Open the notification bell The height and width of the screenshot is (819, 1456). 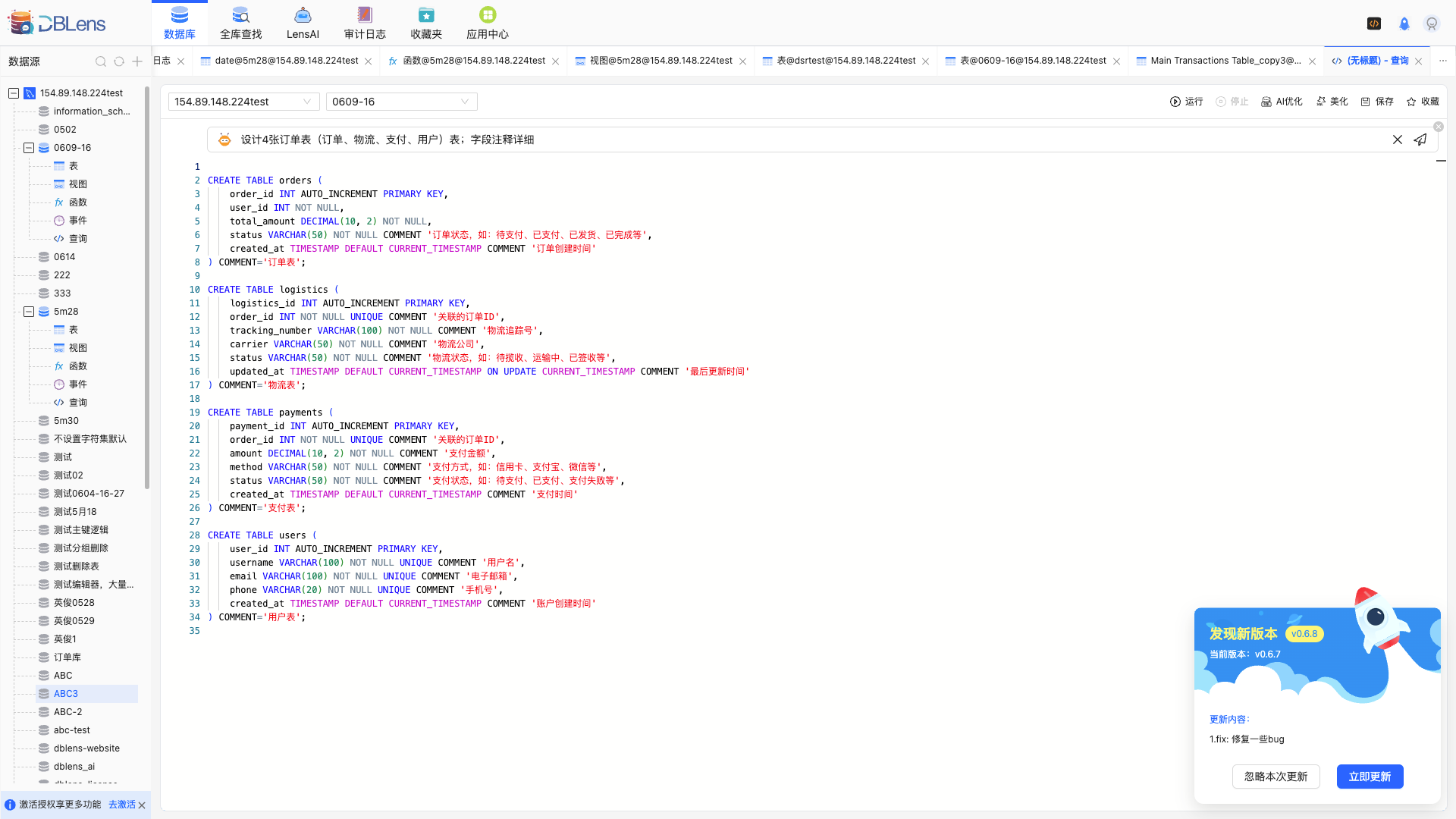pyautogui.click(x=1404, y=24)
